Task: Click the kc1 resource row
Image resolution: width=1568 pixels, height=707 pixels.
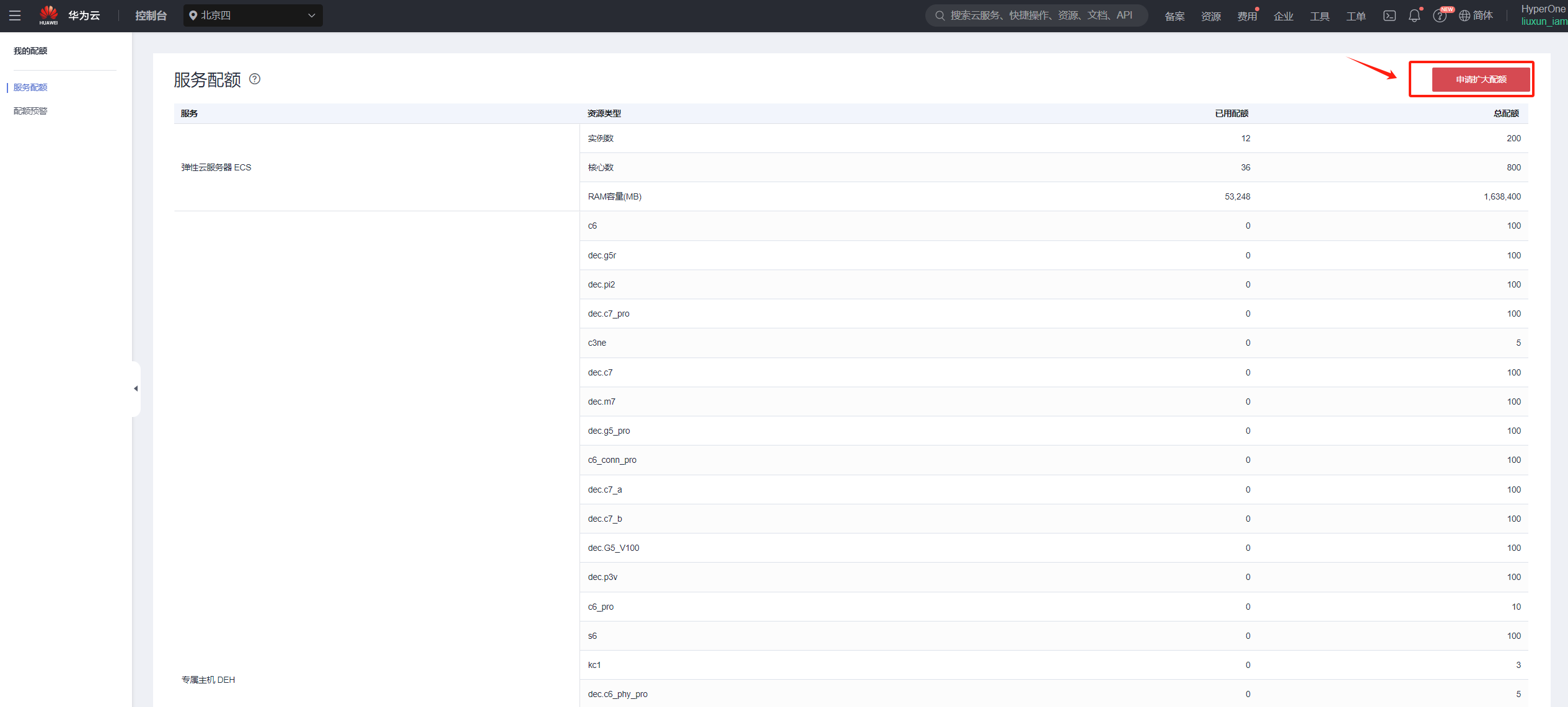Action: point(1054,665)
